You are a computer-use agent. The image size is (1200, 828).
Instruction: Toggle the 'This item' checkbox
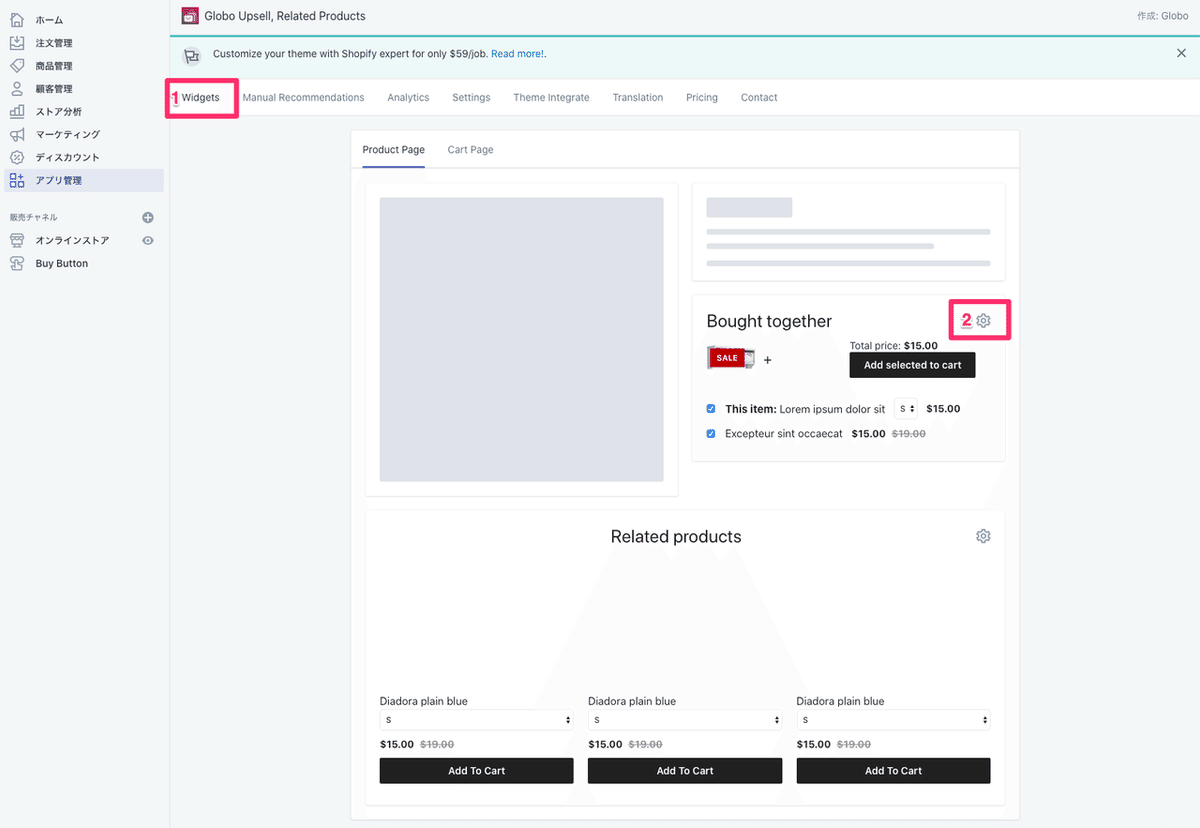[711, 409]
